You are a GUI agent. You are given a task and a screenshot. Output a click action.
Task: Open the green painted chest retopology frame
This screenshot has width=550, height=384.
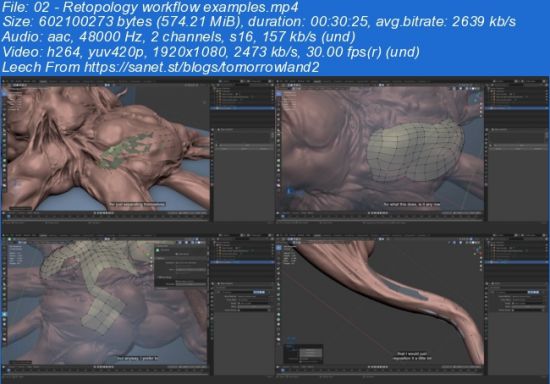coord(138,150)
